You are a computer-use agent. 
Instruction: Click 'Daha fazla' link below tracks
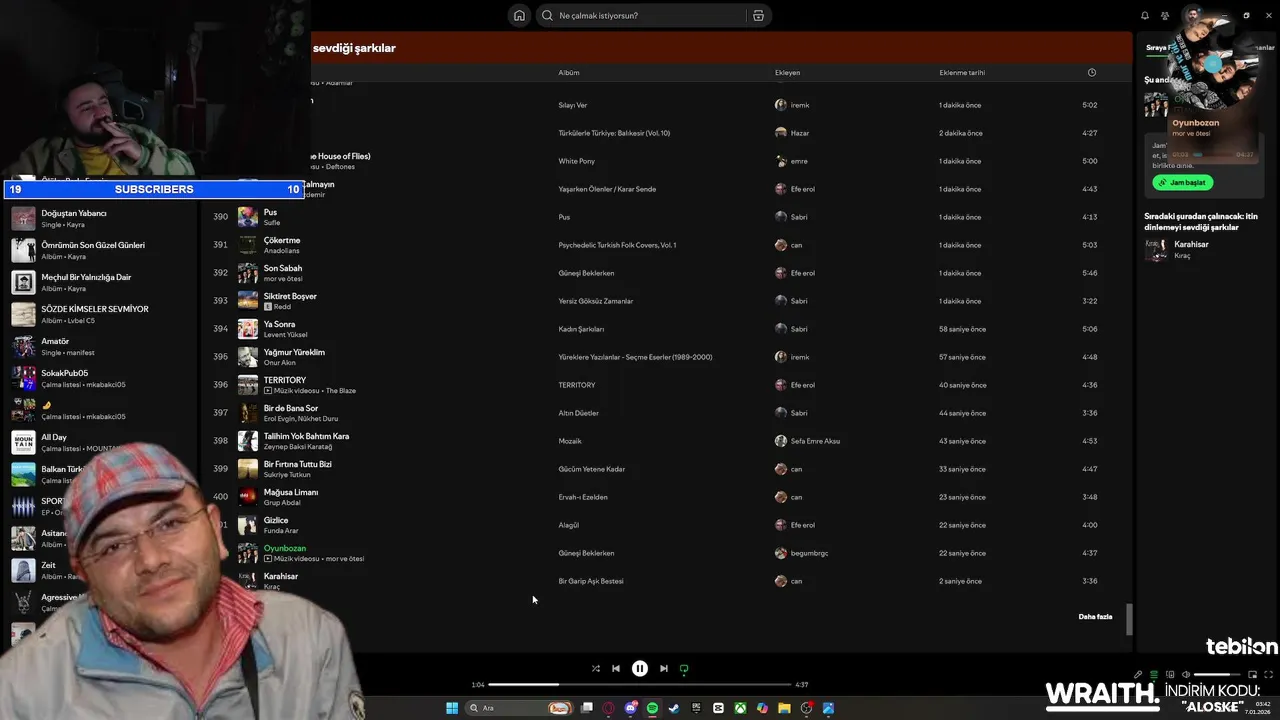[1095, 617]
